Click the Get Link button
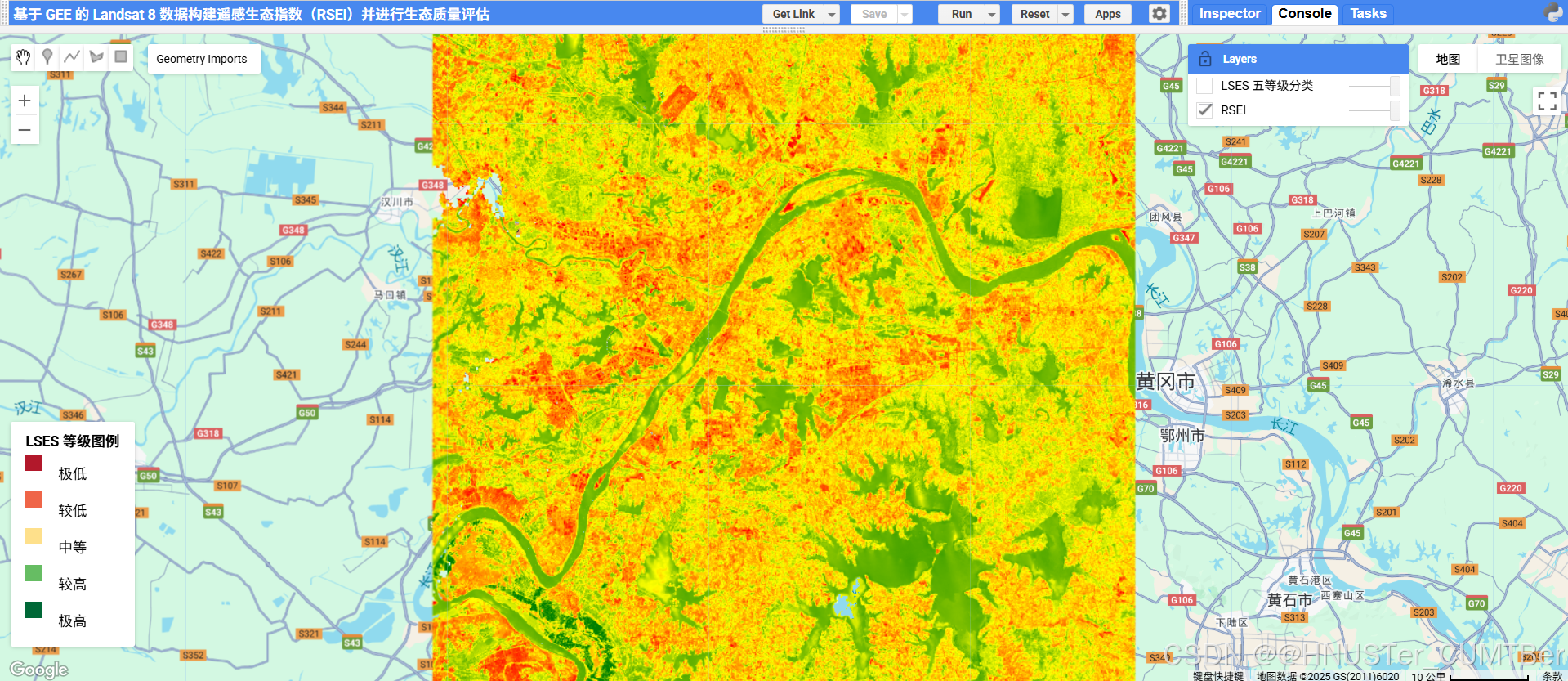1568x681 pixels. (x=793, y=14)
